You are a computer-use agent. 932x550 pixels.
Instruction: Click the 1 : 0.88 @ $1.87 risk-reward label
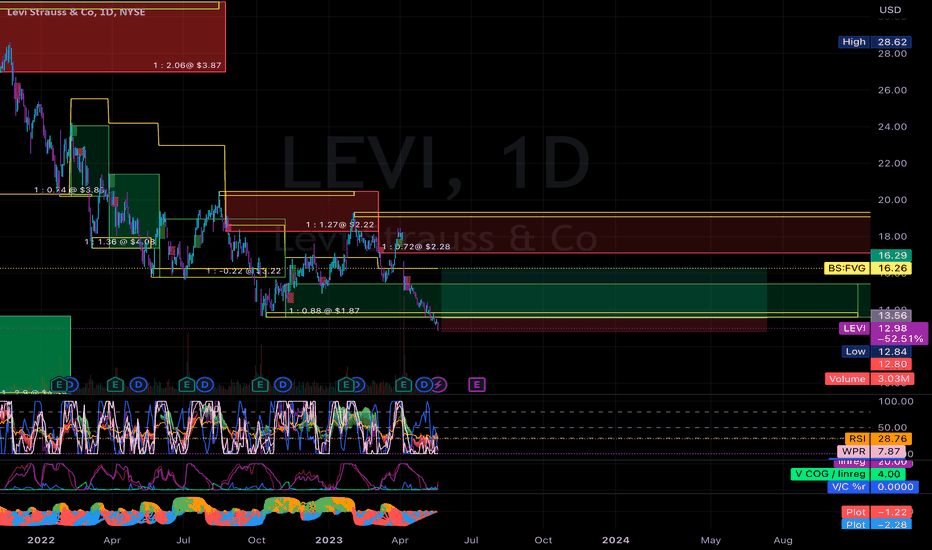tap(325, 311)
